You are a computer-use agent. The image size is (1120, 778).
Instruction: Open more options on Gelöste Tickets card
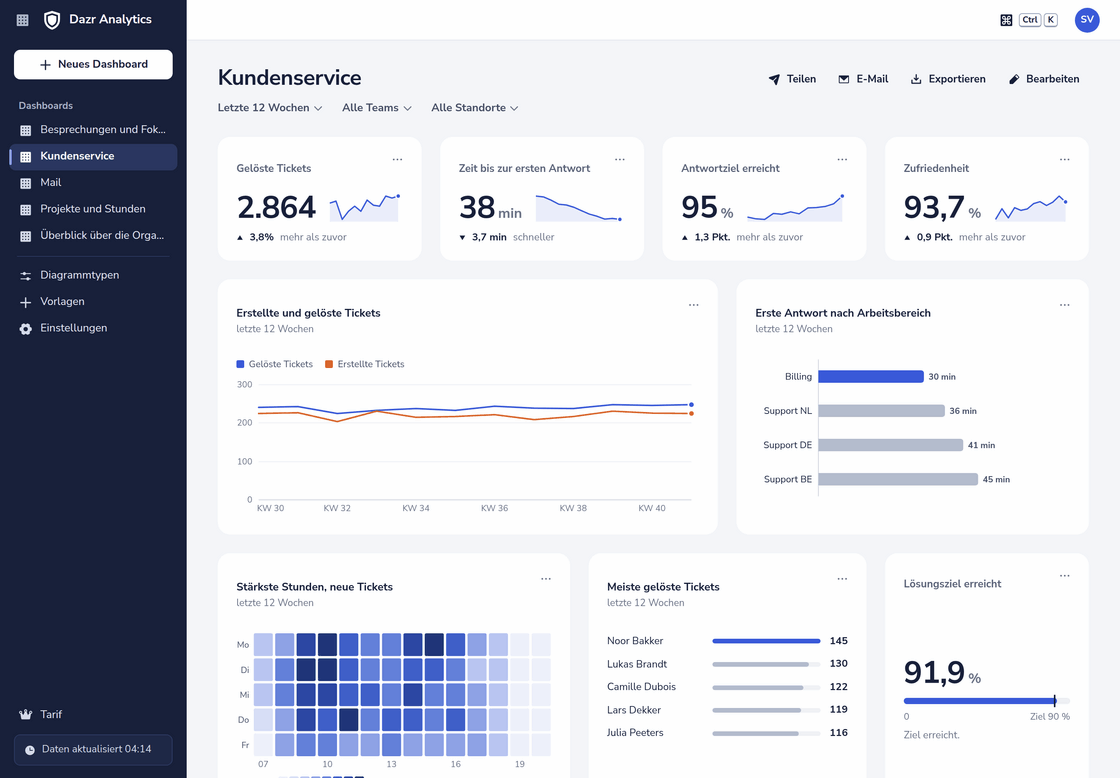(x=397, y=159)
